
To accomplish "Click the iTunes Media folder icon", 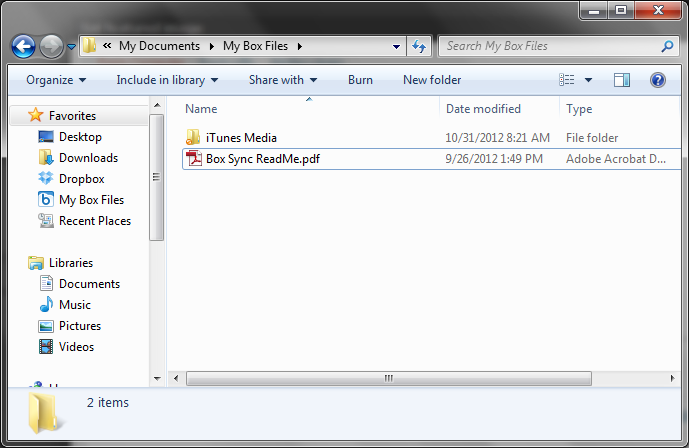I will tap(193, 137).
